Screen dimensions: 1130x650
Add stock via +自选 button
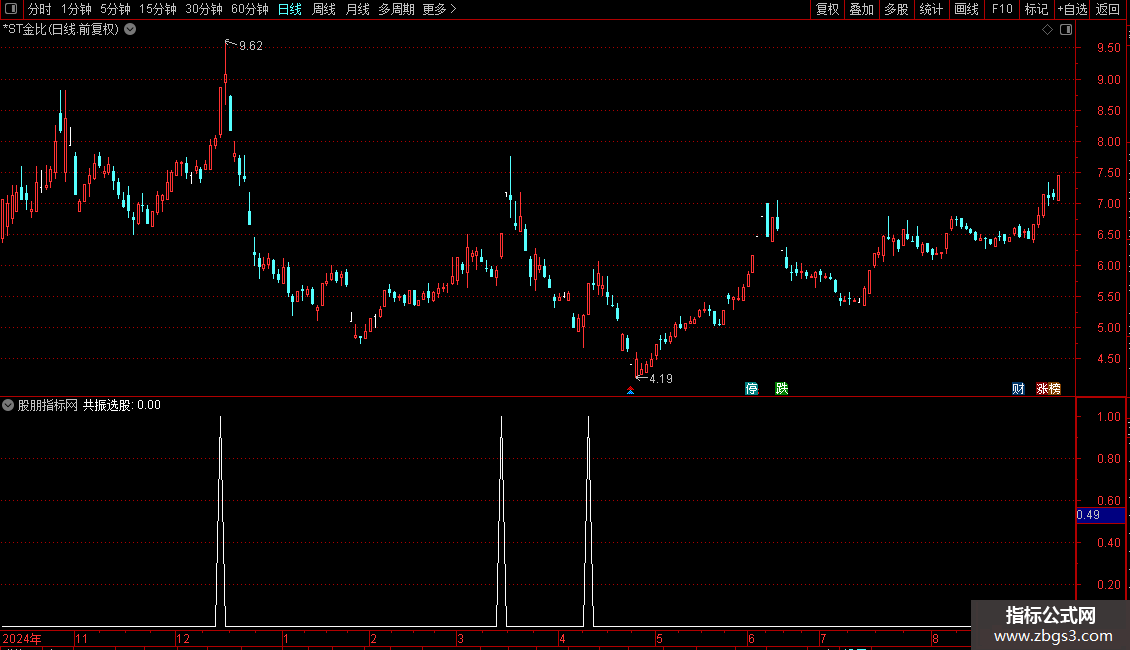click(1072, 9)
